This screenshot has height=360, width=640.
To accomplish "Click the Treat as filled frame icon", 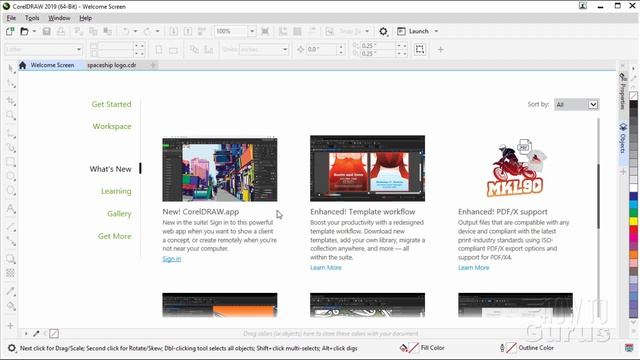I will (x=420, y=49).
